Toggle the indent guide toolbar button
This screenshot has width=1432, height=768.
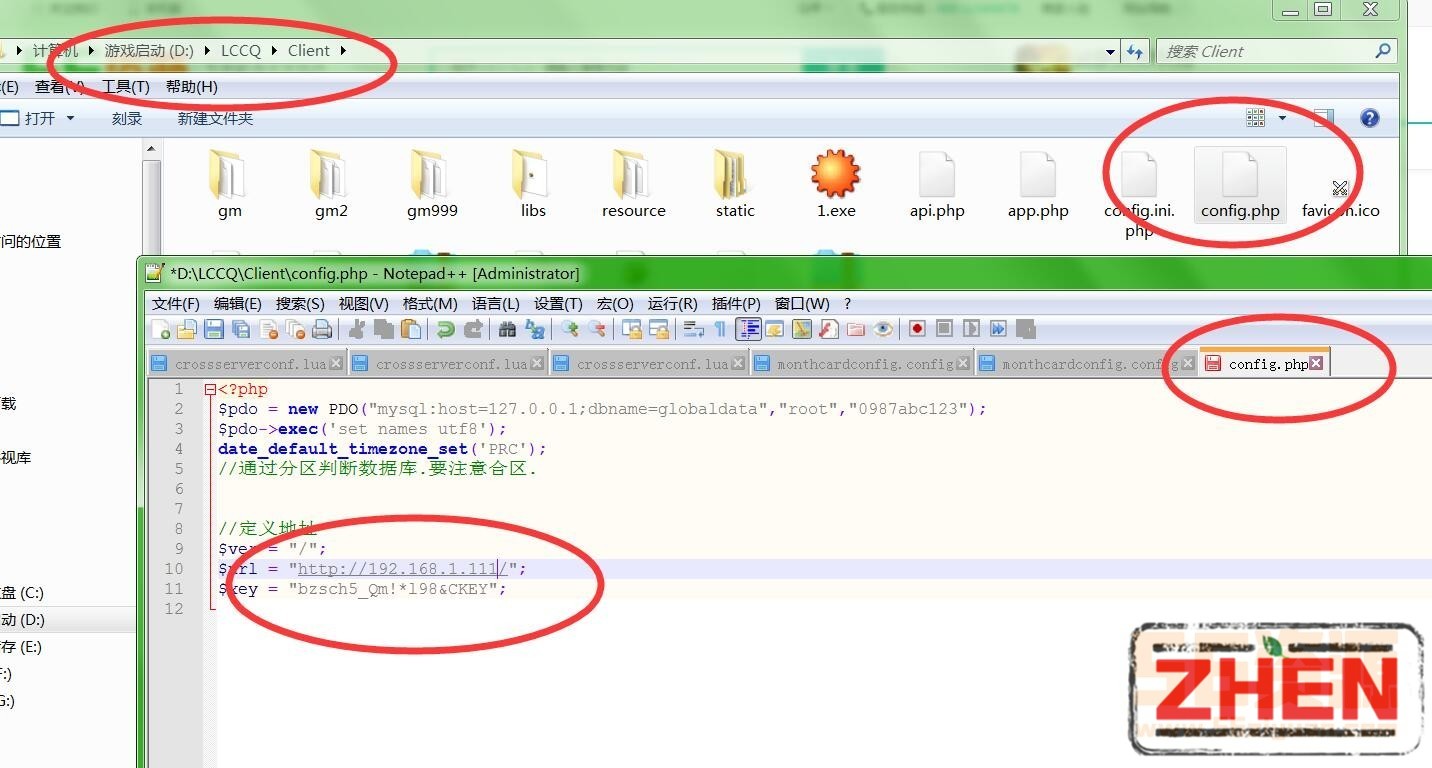pyautogui.click(x=748, y=329)
